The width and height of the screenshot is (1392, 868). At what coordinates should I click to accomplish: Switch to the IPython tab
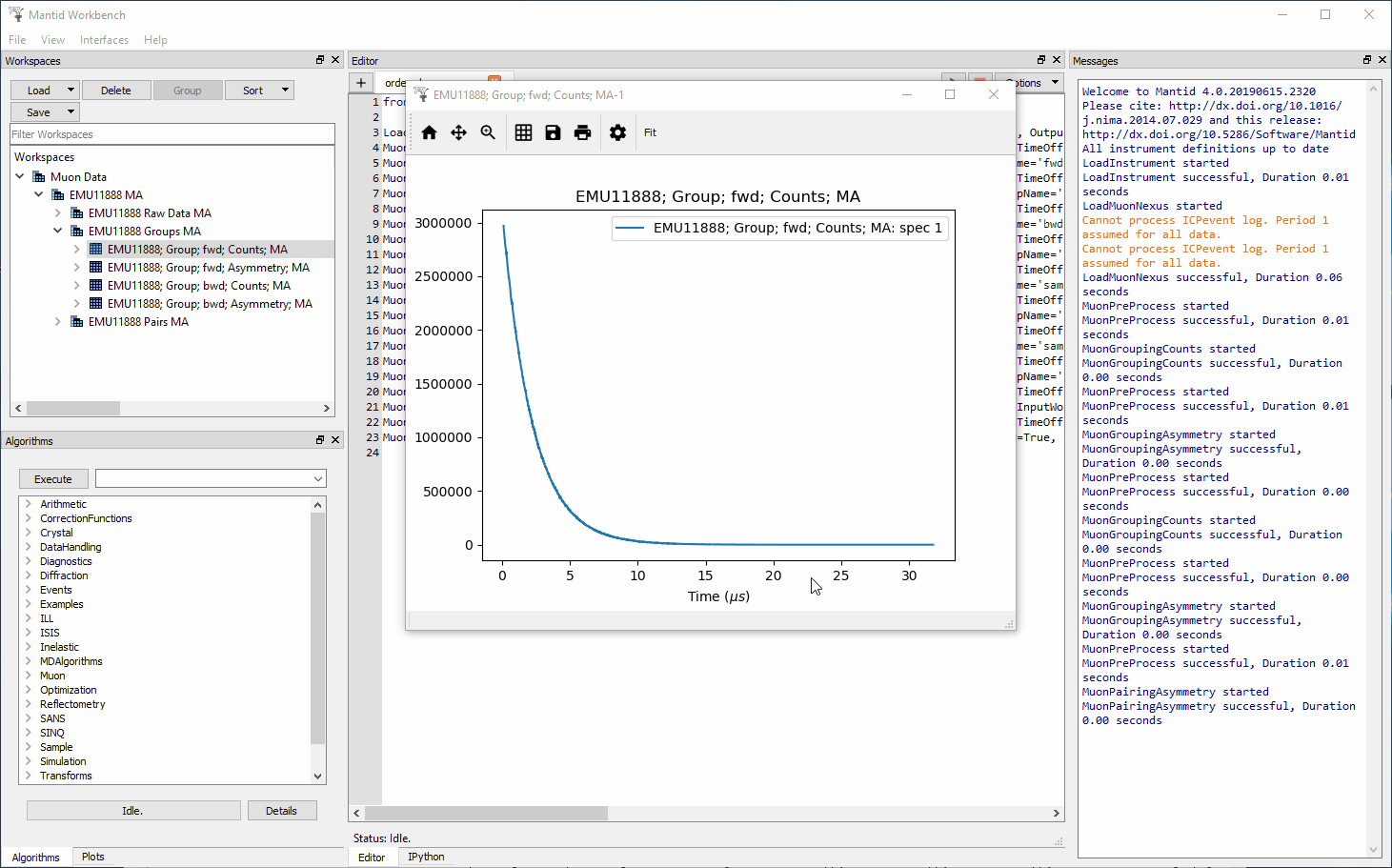click(x=426, y=857)
